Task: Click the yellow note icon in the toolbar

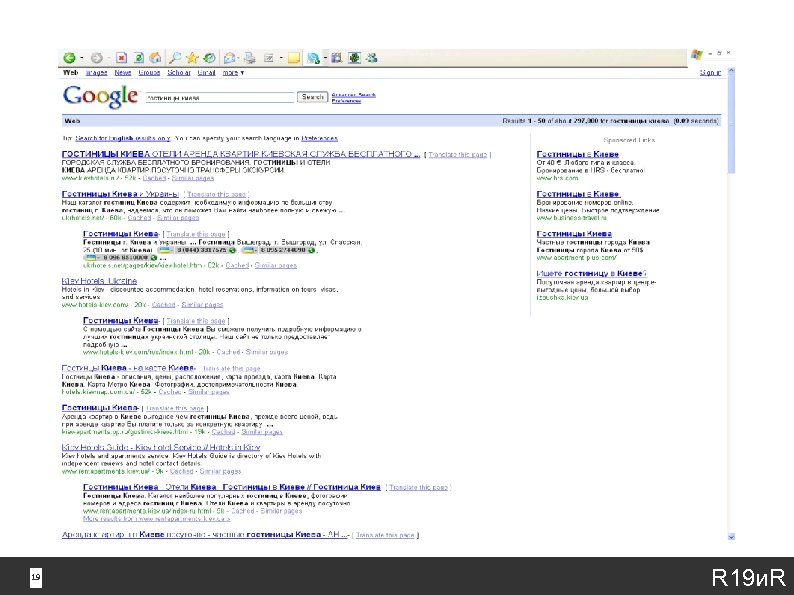Action: [x=294, y=58]
